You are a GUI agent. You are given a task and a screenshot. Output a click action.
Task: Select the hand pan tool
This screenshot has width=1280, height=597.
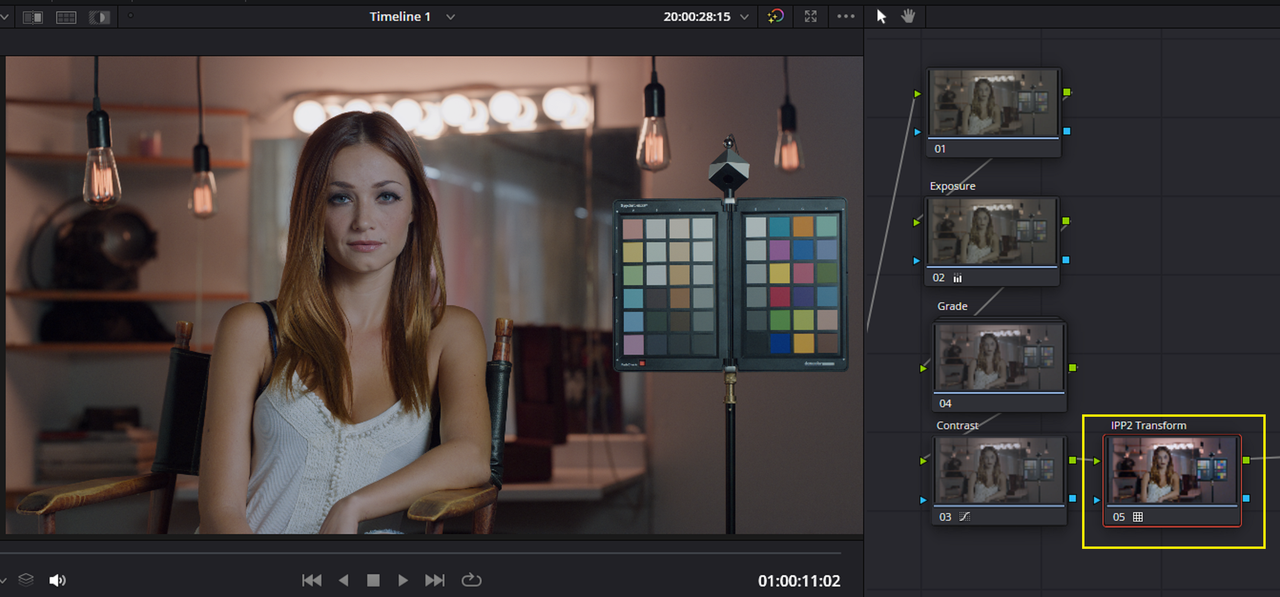point(908,16)
